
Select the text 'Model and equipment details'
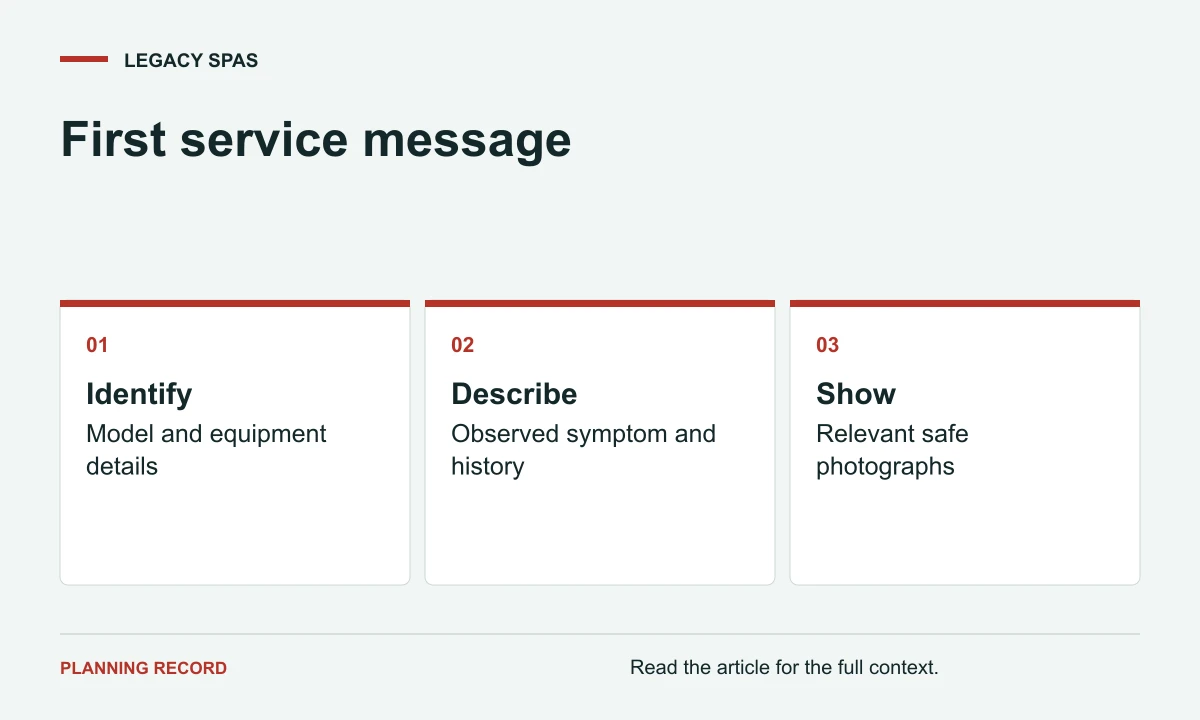(206, 450)
